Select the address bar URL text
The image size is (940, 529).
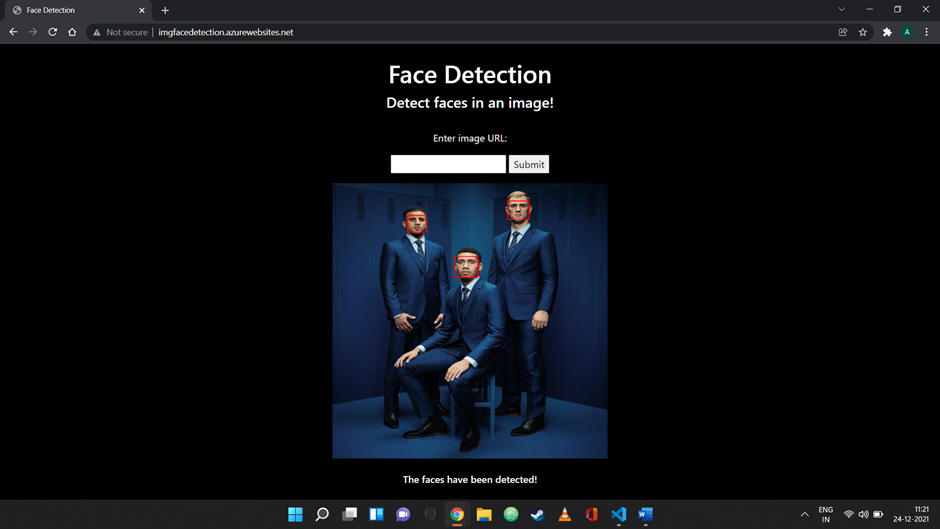pos(225,32)
